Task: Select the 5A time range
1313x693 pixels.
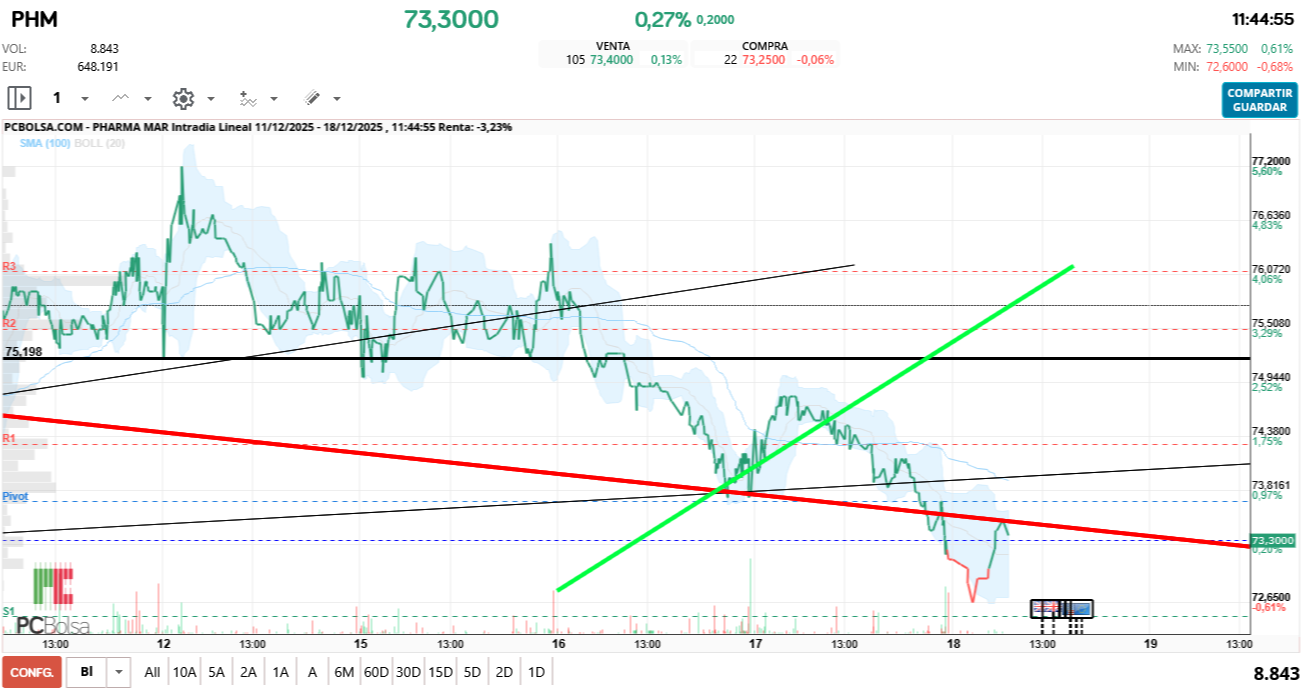Action: point(217,672)
